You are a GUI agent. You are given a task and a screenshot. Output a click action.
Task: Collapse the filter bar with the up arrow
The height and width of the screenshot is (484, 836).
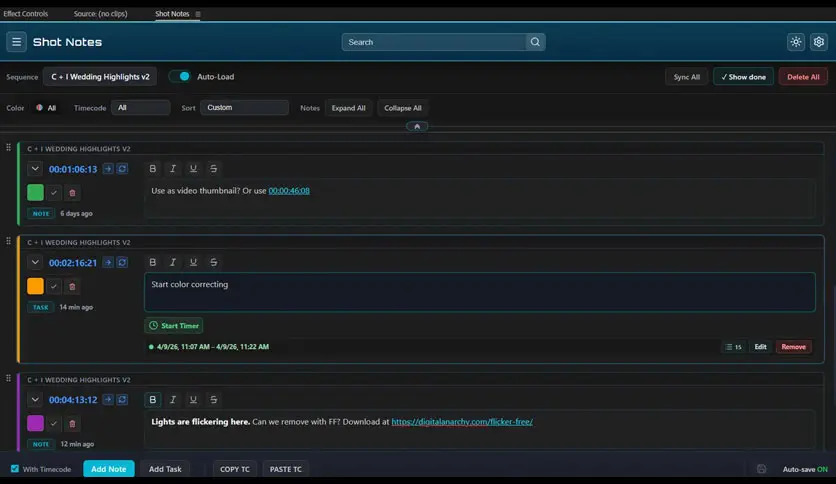417,126
